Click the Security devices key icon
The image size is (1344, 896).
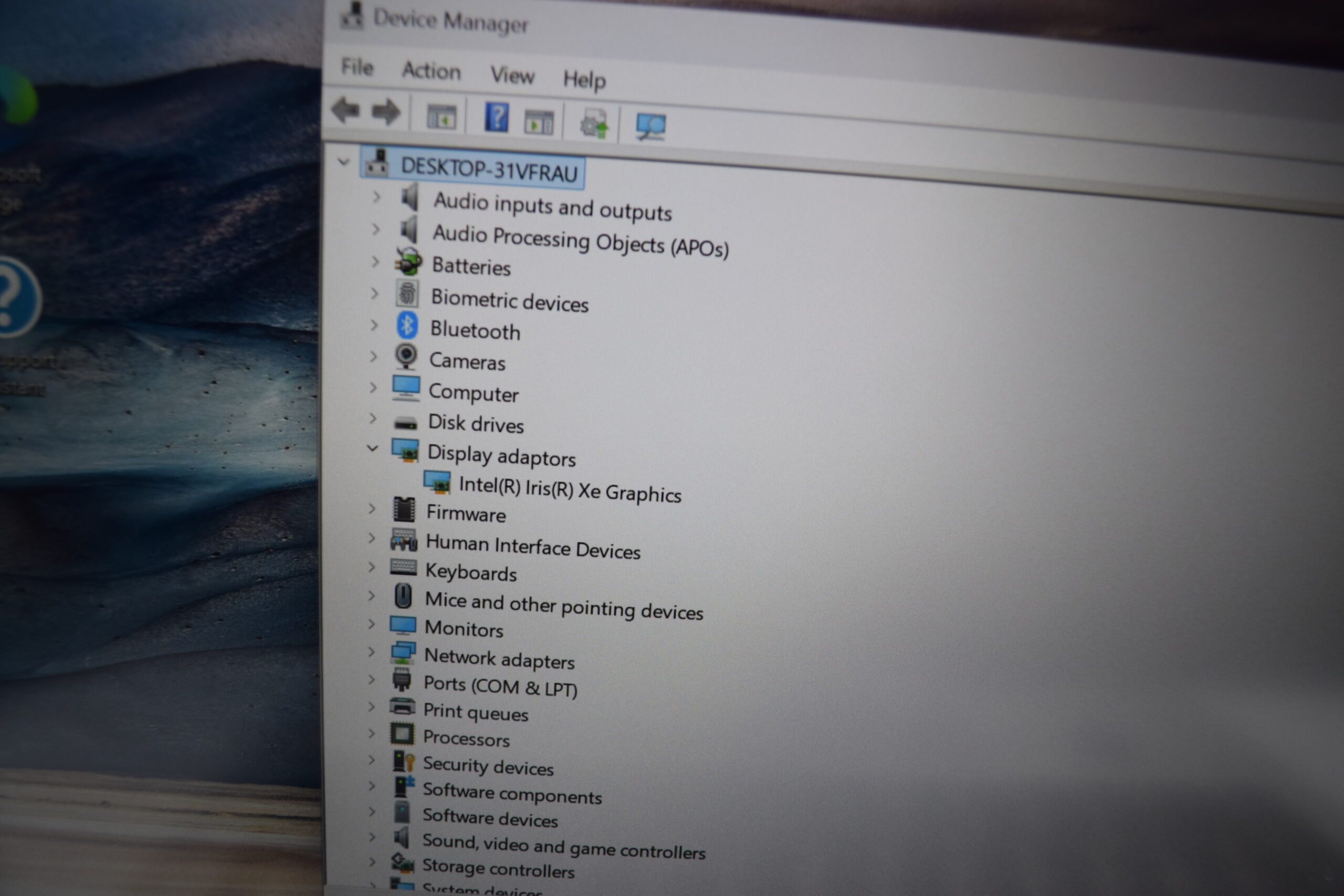[403, 761]
